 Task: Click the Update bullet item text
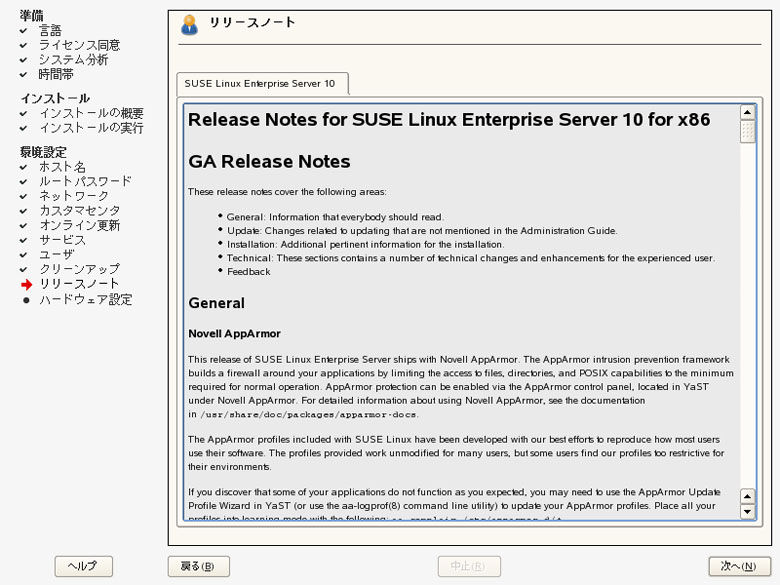click(x=422, y=231)
